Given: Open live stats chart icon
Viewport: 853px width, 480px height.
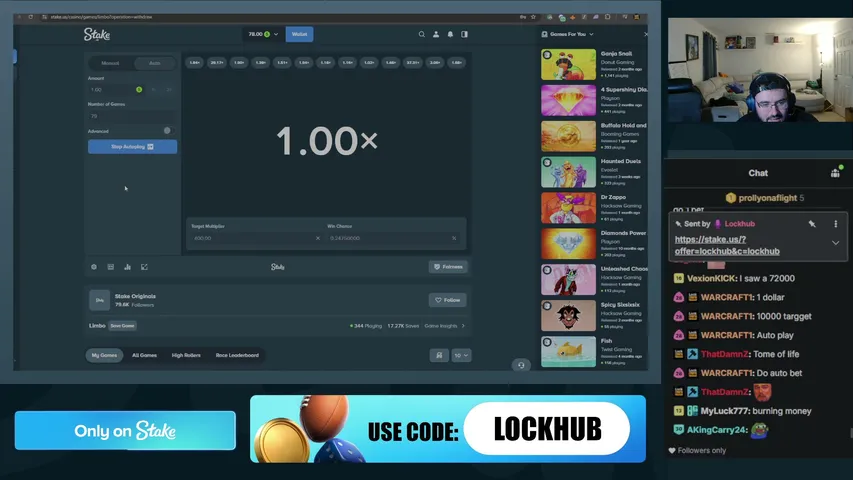Looking at the screenshot, I should point(127,267).
